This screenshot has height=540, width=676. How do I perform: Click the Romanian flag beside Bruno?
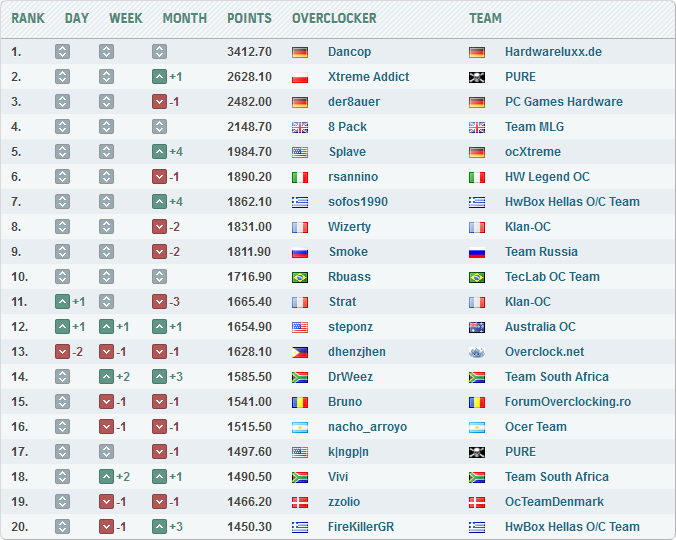[x=300, y=403]
